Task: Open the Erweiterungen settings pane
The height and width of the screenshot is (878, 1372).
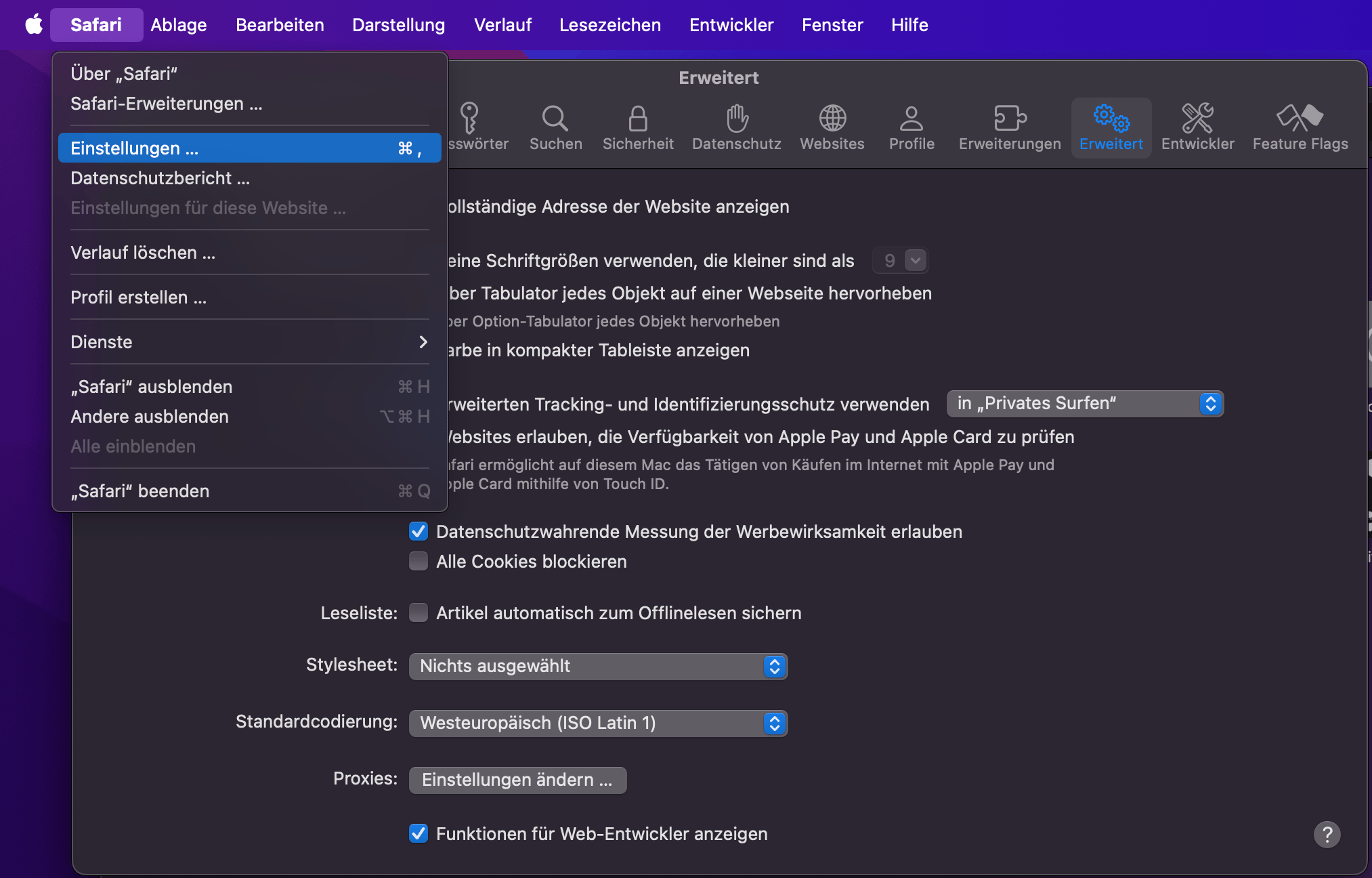Action: click(1010, 127)
